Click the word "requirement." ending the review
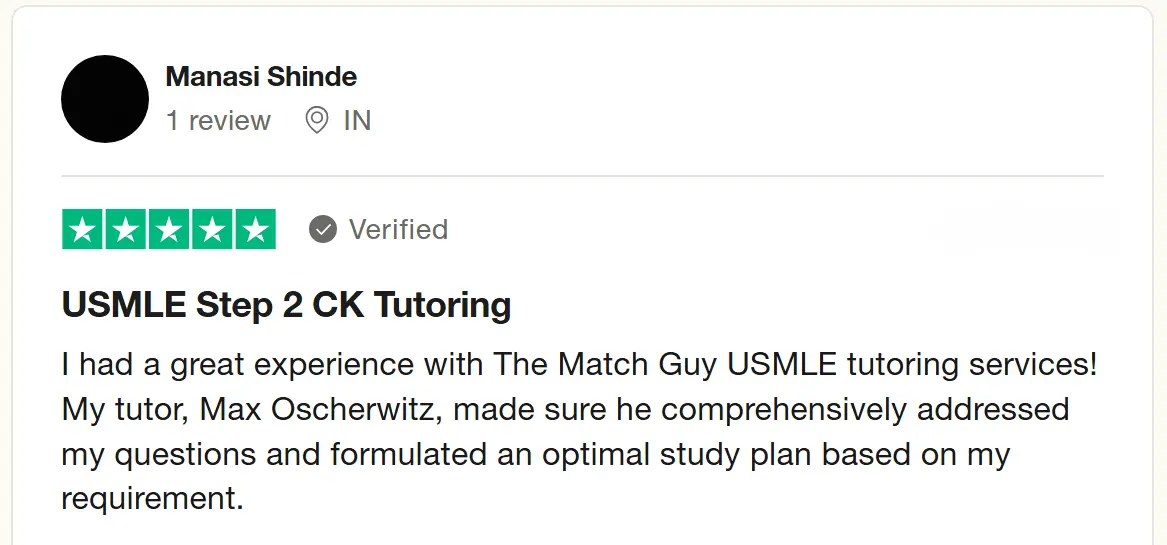 click(153, 499)
